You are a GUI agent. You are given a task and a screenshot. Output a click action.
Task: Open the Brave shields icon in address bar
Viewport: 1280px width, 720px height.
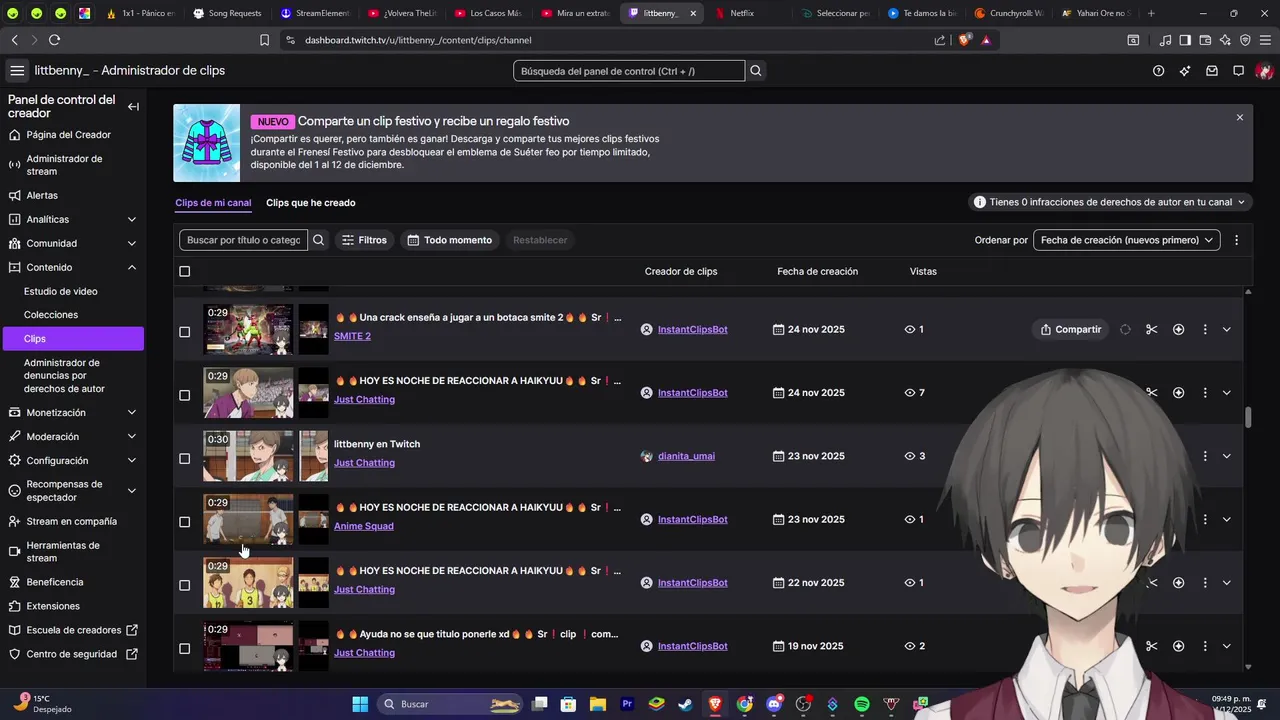pos(965,40)
